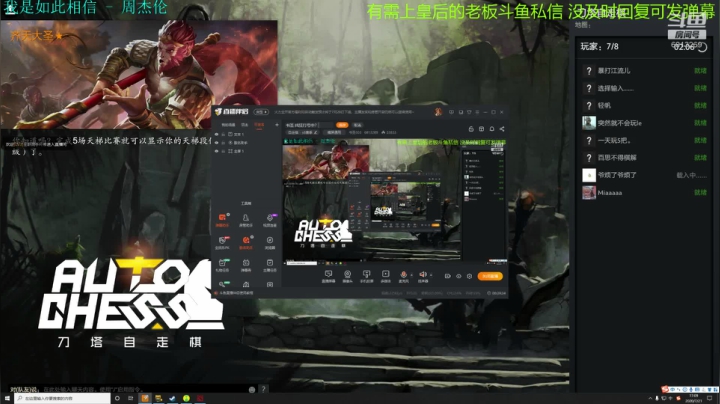Toggle lock icon on first source row
The width and height of the screenshot is (720, 404).
pyautogui.click(x=223, y=134)
